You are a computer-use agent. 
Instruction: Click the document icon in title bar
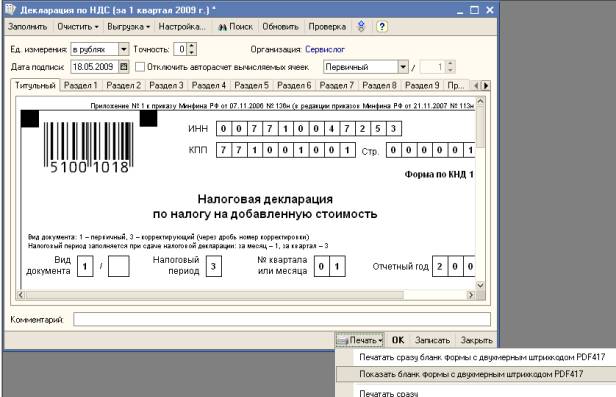[11, 9]
